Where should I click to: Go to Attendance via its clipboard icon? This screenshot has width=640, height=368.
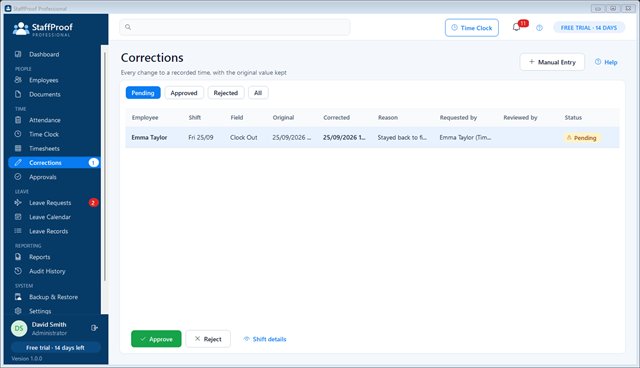18,120
